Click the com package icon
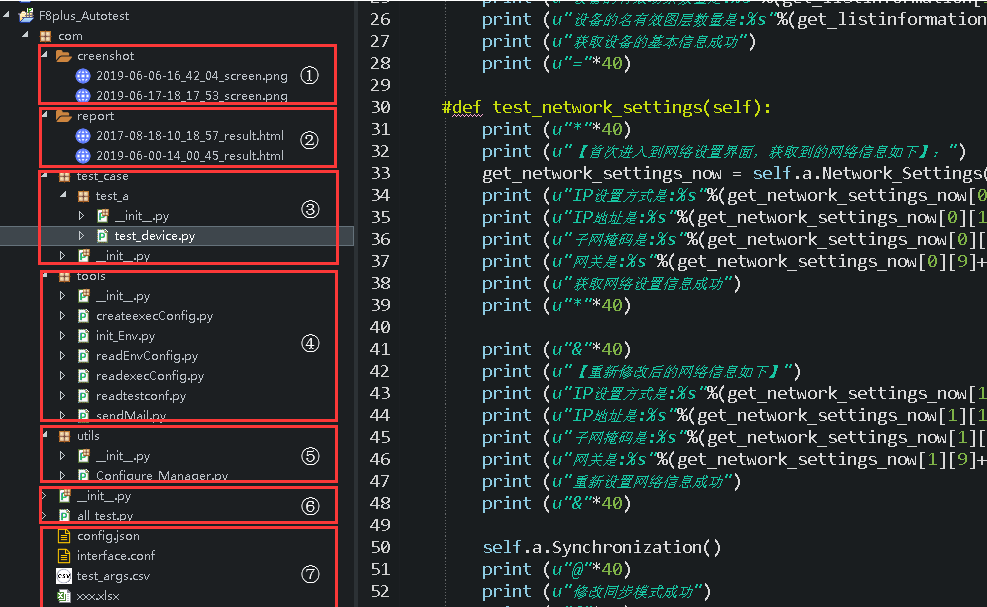The image size is (987, 607). (x=45, y=36)
